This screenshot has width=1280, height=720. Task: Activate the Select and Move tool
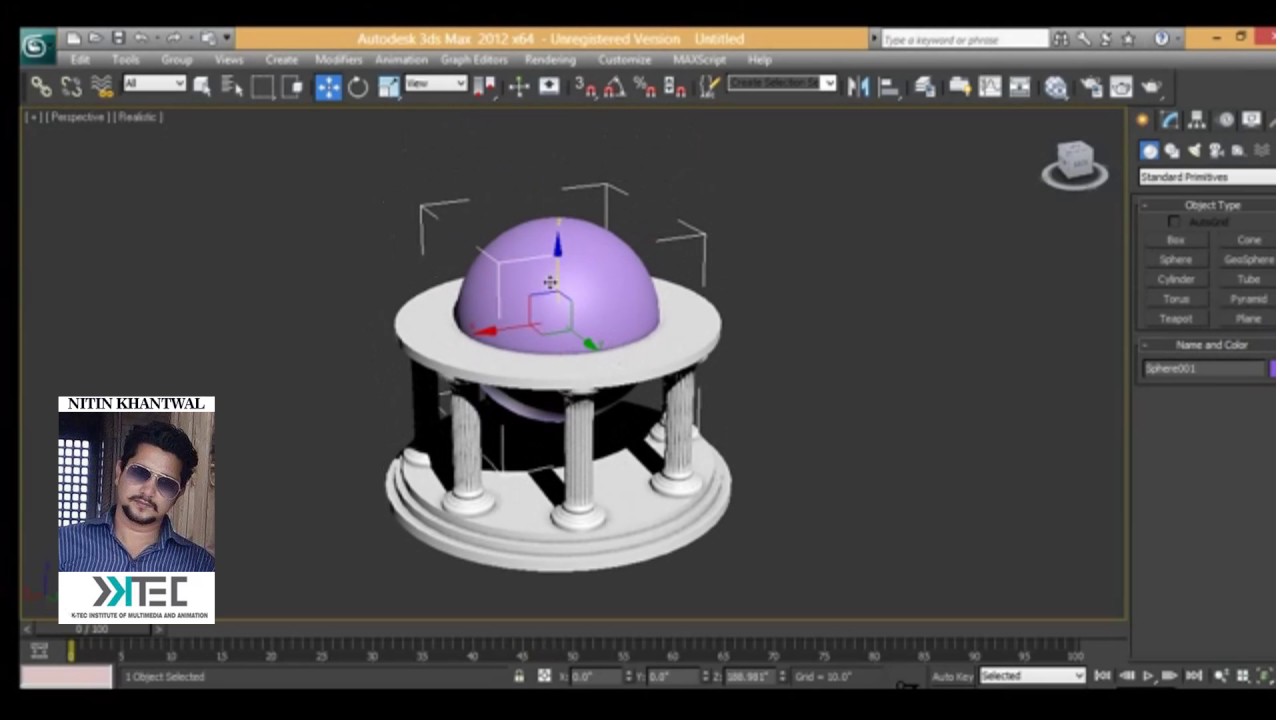pos(328,87)
